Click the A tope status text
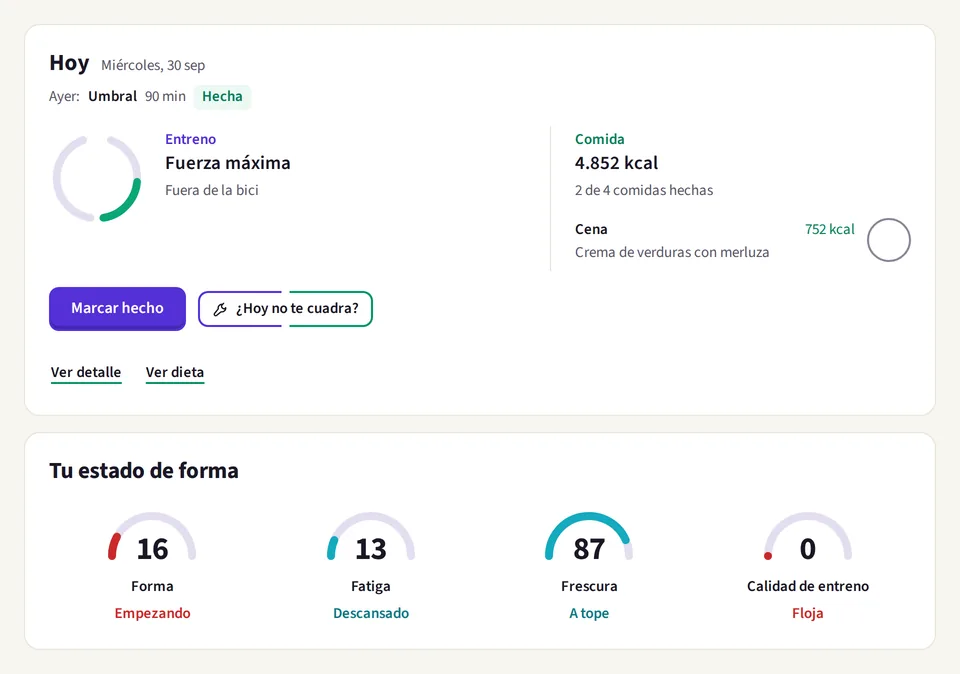The width and height of the screenshot is (960, 674). point(589,613)
